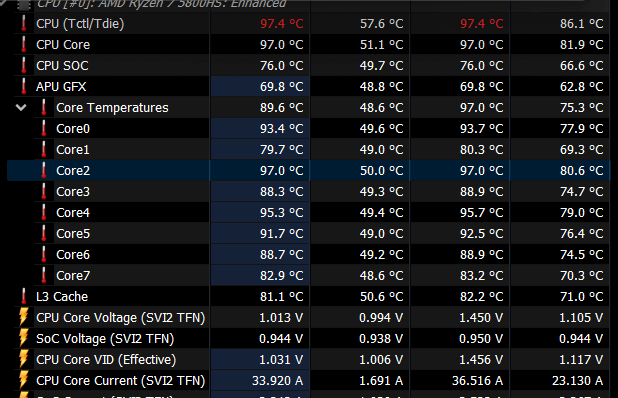
Task: Select the Core7 sensor row label
Action: [x=73, y=275]
